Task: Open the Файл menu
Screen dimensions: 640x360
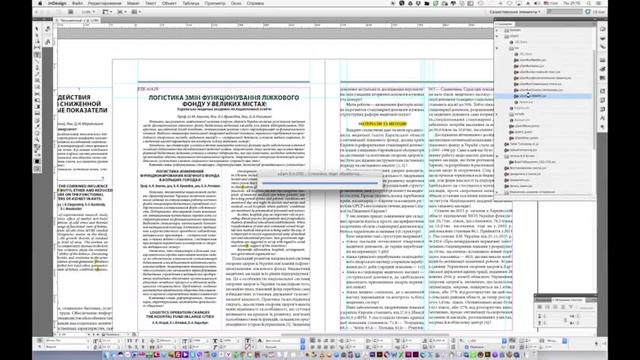Action: [x=78, y=3]
